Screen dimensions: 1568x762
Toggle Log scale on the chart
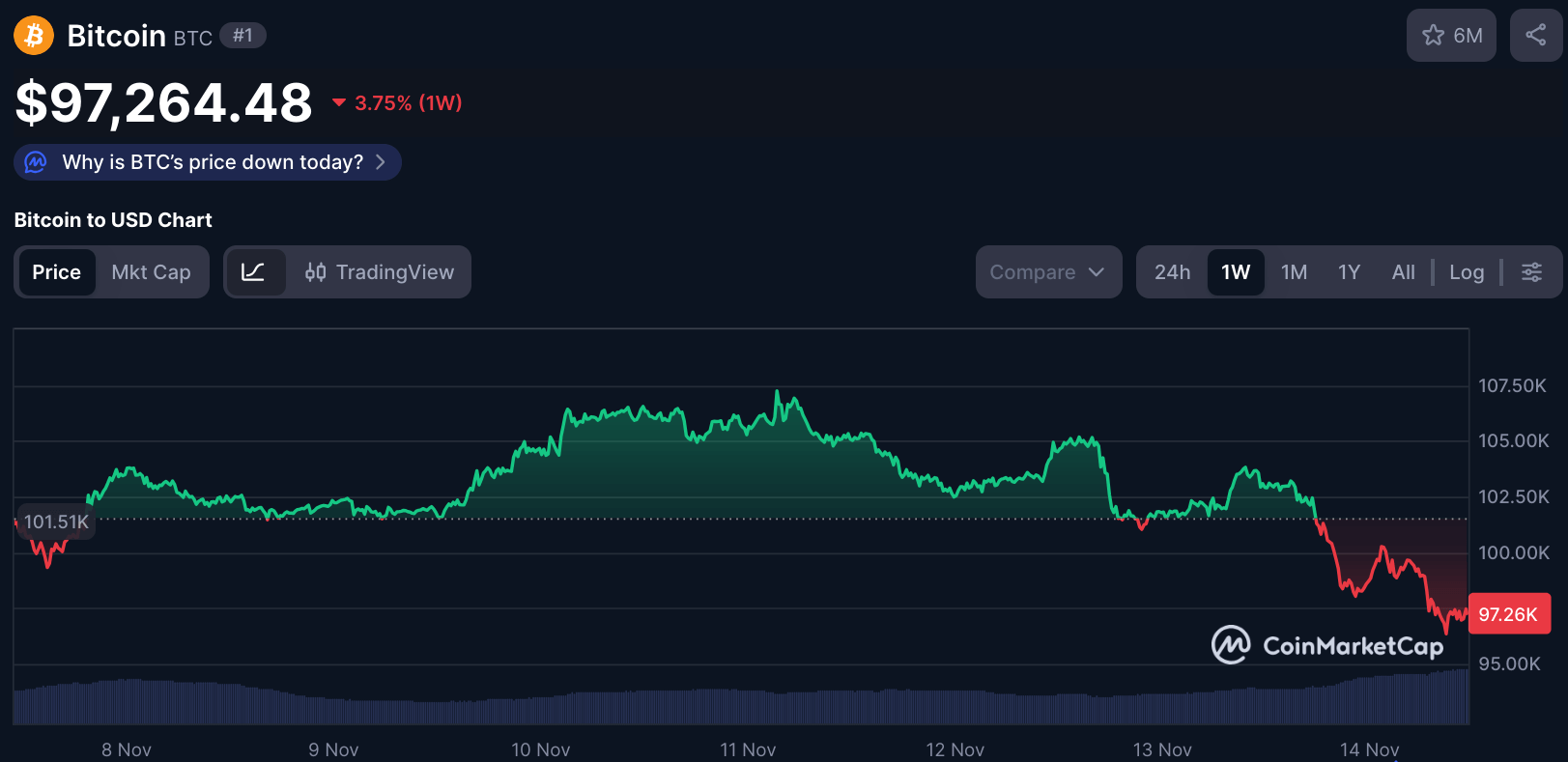[x=1466, y=272]
